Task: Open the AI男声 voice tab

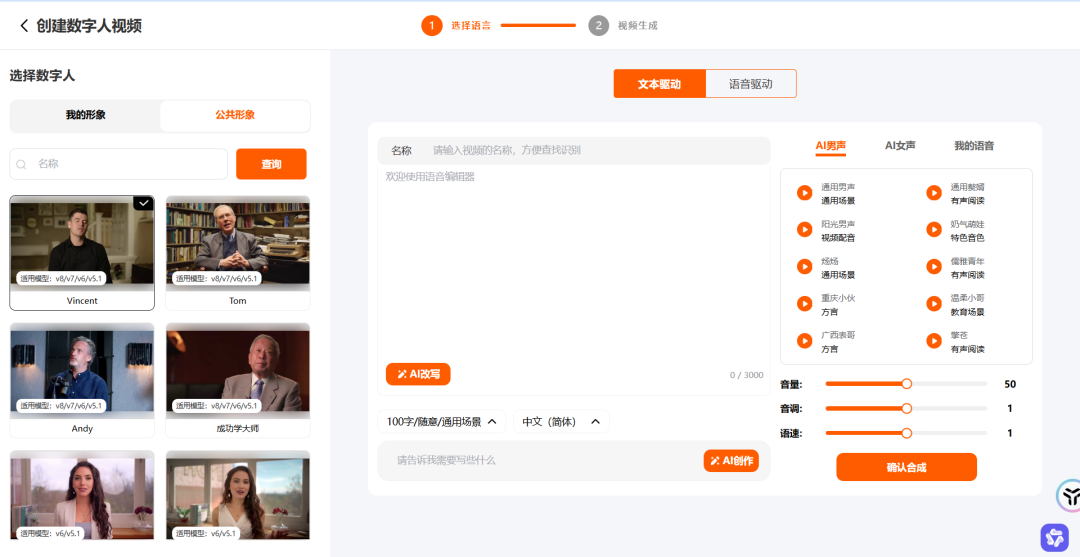Action: point(831,146)
